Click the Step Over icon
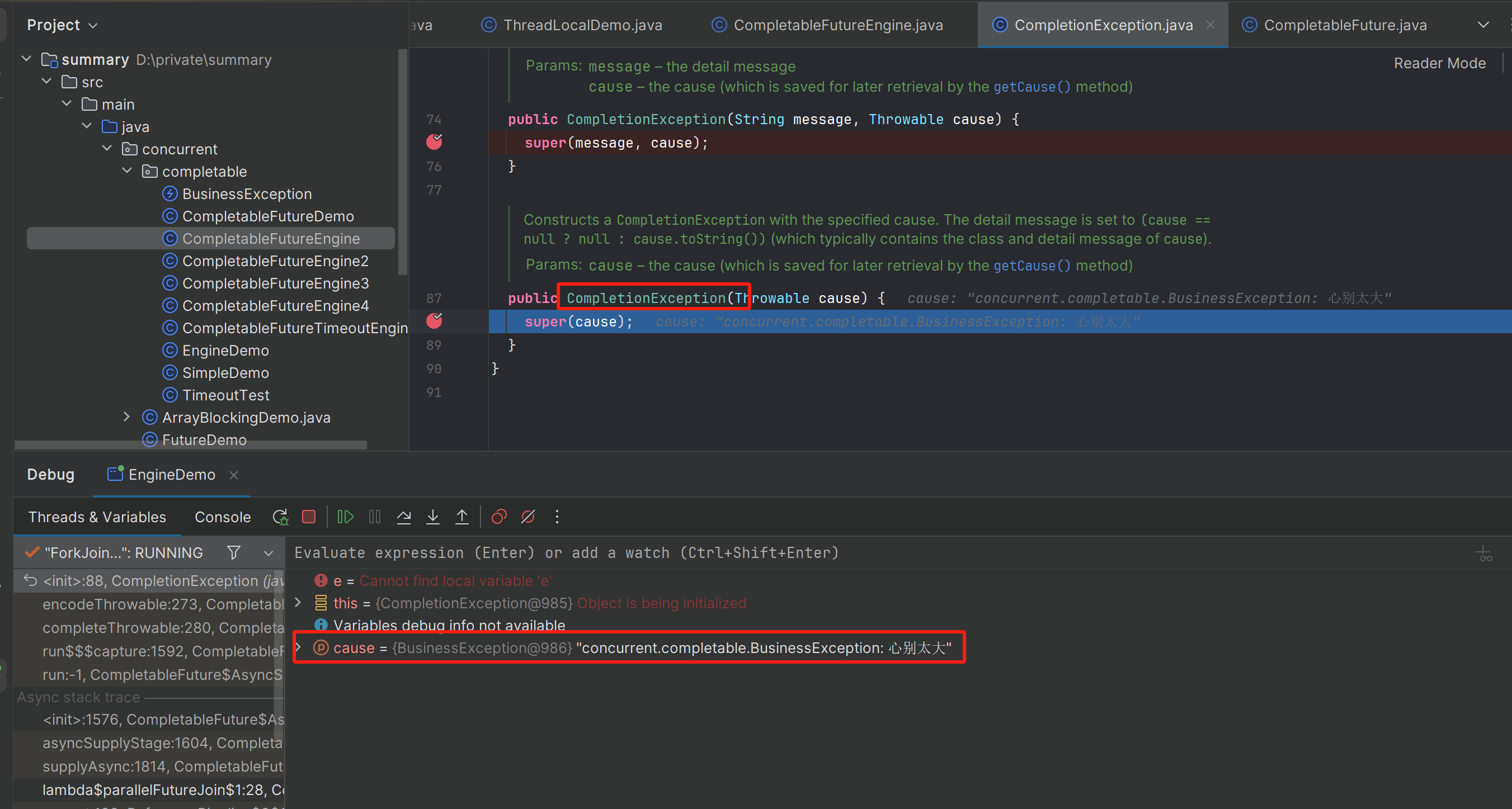 point(404,517)
